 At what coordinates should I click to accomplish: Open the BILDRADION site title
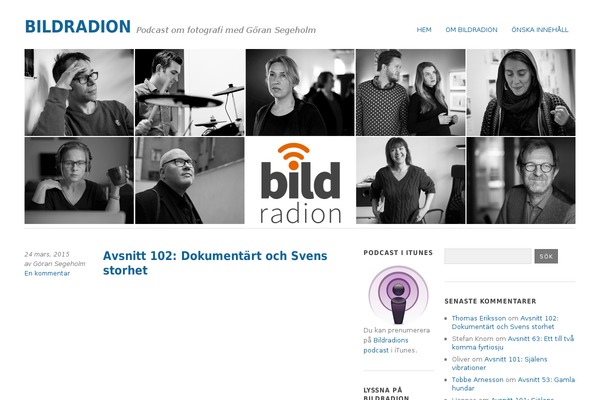(x=78, y=27)
